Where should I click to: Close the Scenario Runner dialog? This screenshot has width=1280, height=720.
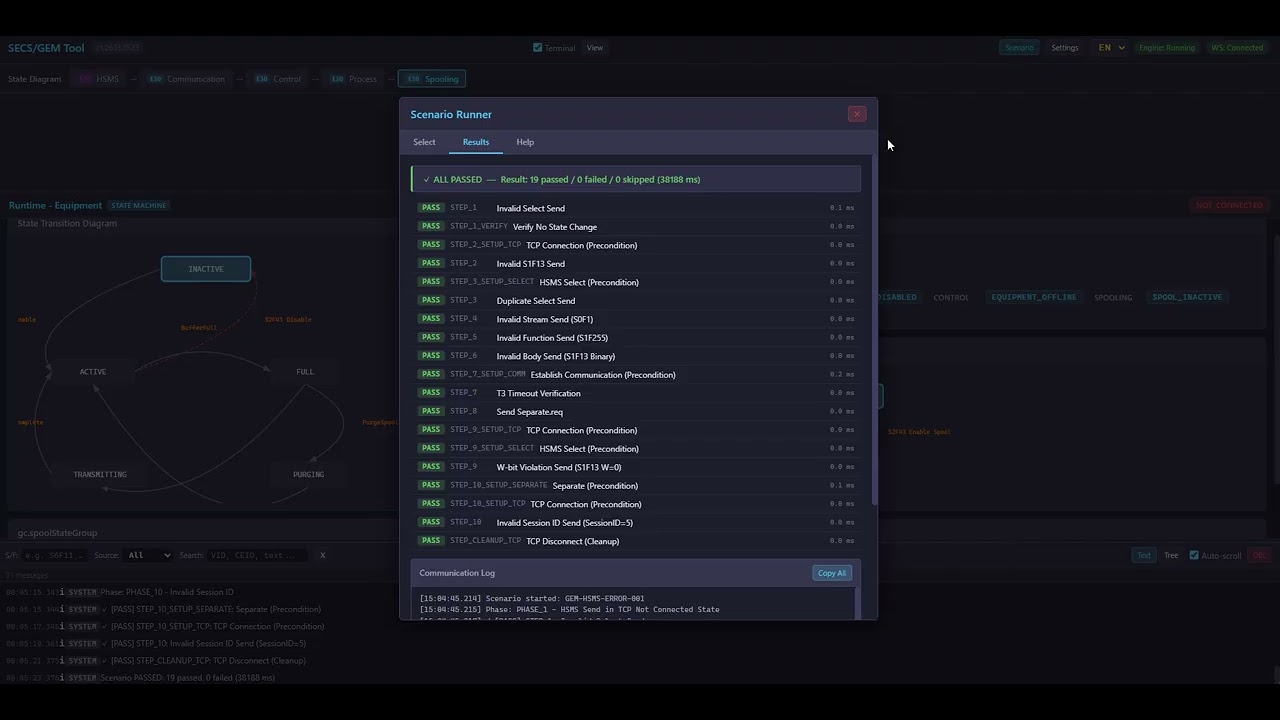857,114
